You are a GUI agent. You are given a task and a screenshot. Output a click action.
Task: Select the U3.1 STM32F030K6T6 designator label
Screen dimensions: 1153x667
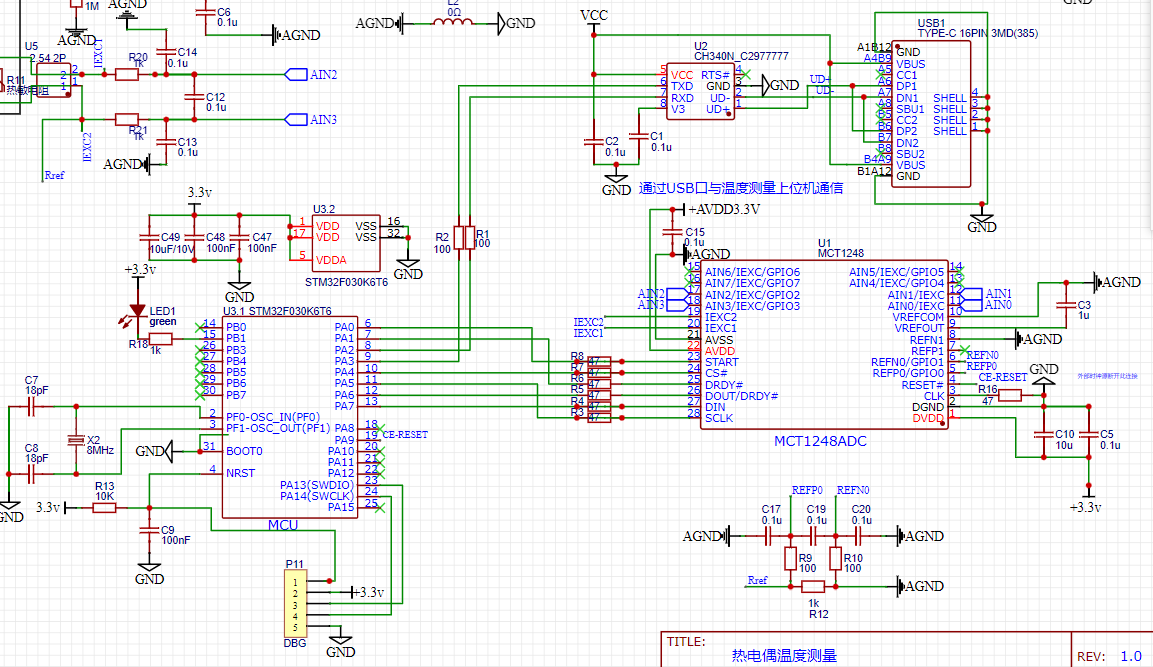point(277,311)
